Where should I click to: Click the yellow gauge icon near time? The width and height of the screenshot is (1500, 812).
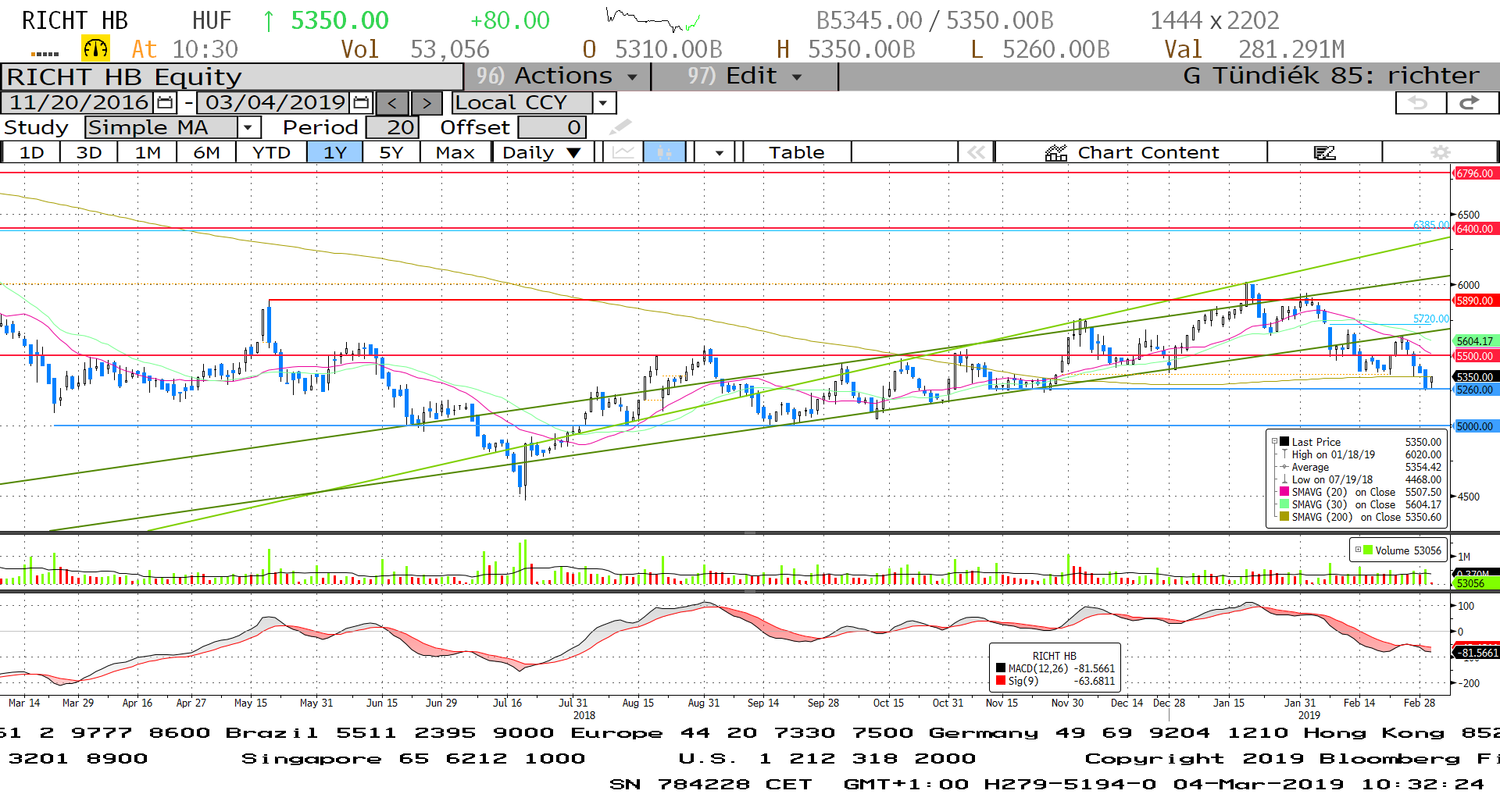pyautogui.click(x=95, y=49)
